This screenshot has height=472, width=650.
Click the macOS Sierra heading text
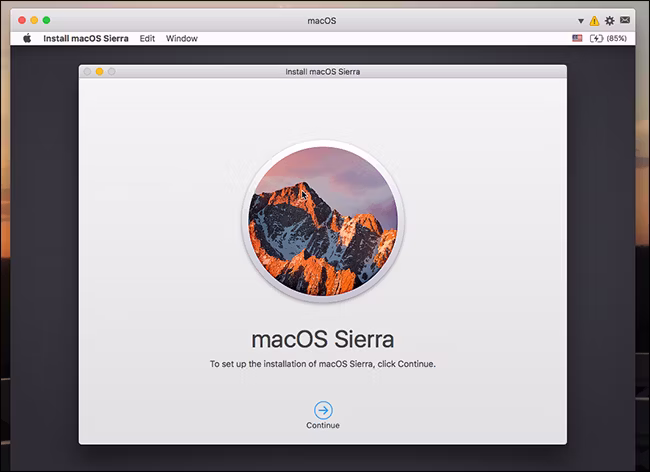(x=323, y=339)
